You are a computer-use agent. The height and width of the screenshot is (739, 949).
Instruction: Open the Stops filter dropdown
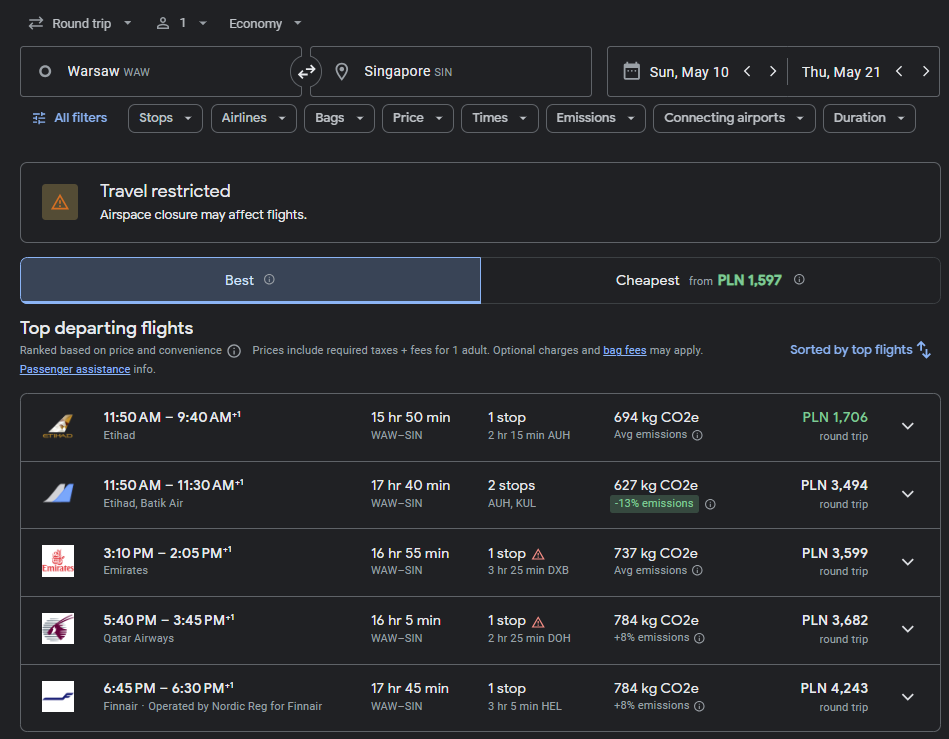point(165,118)
